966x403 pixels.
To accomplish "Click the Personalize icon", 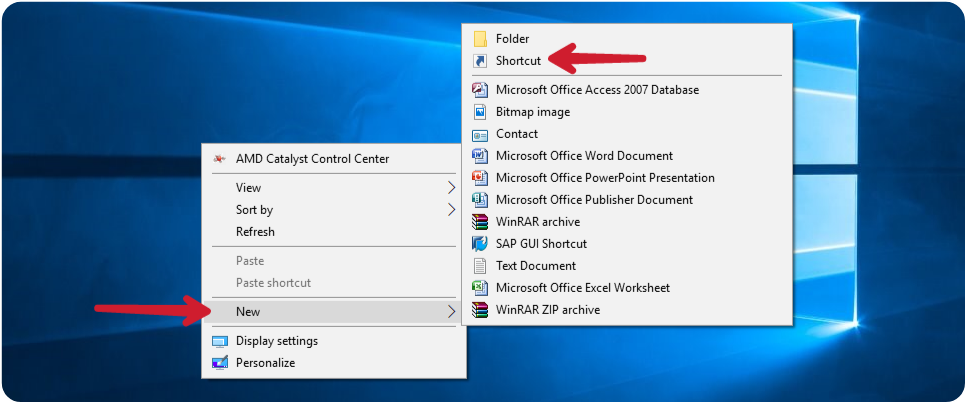I will (x=220, y=363).
